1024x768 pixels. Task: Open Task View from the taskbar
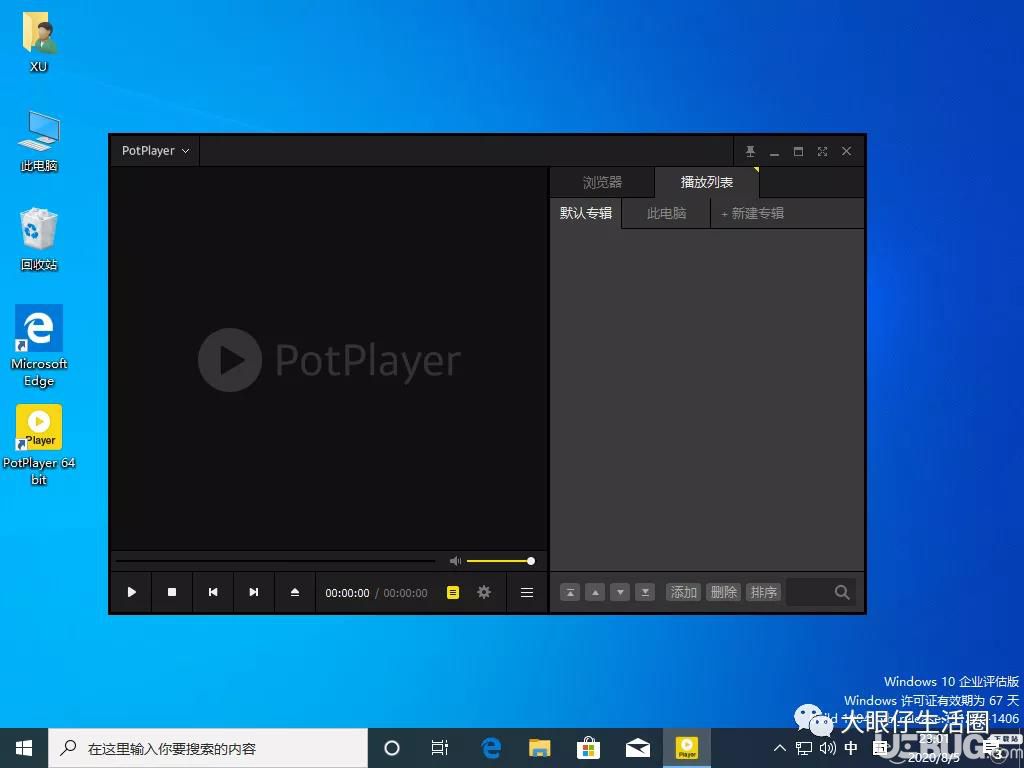tap(440, 748)
